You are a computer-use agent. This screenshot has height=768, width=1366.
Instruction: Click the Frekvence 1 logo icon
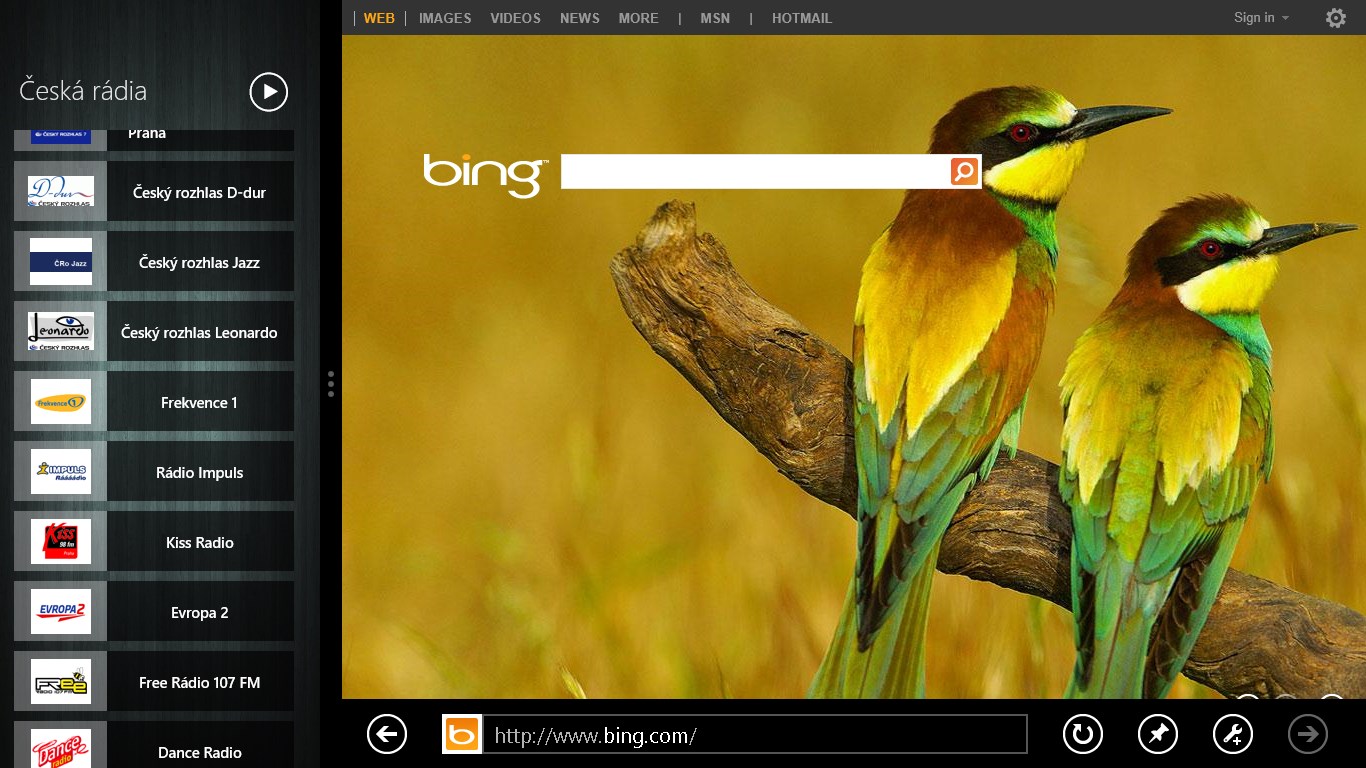pos(60,401)
